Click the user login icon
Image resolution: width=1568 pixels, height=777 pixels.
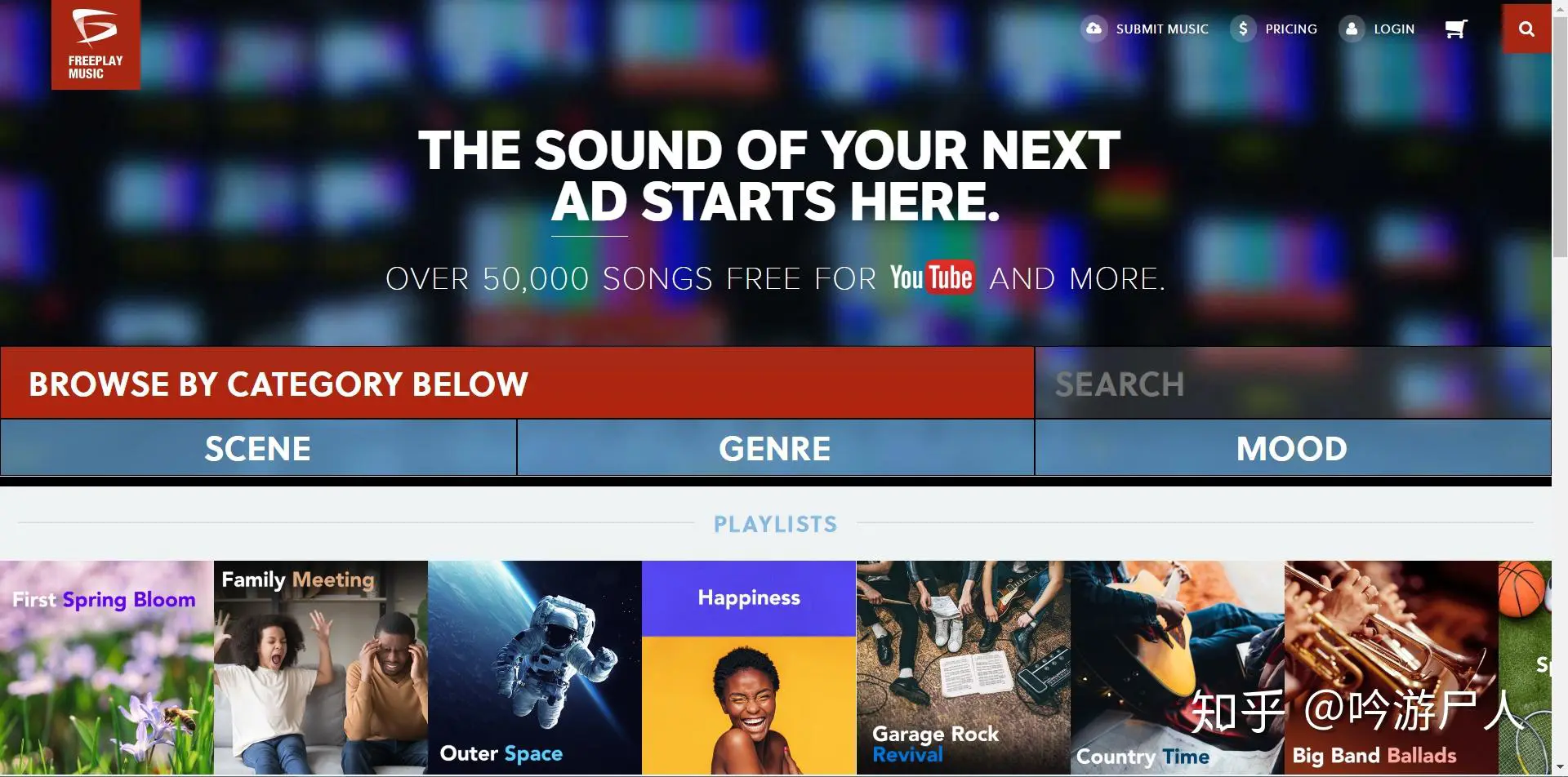tap(1352, 29)
